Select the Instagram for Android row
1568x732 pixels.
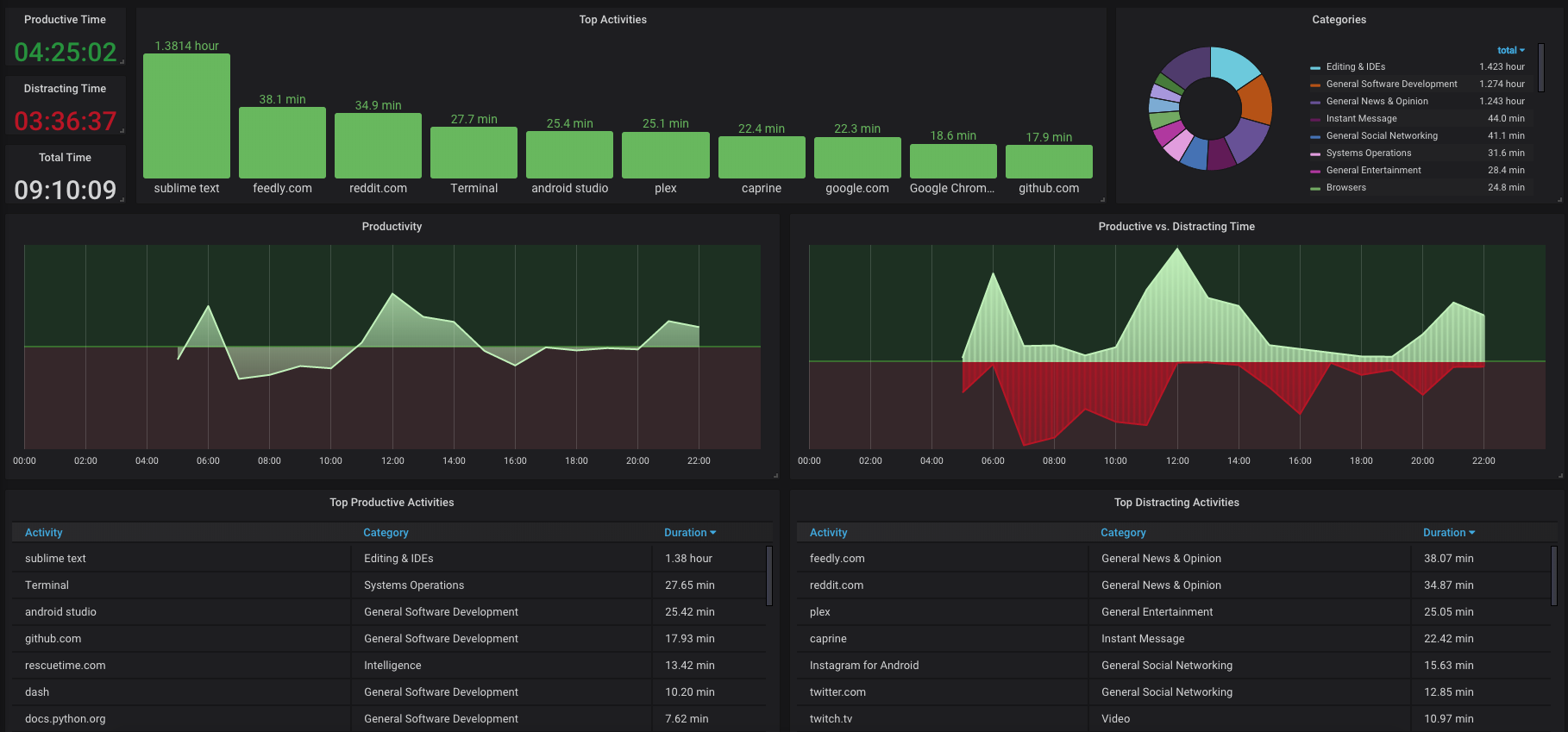(1174, 666)
